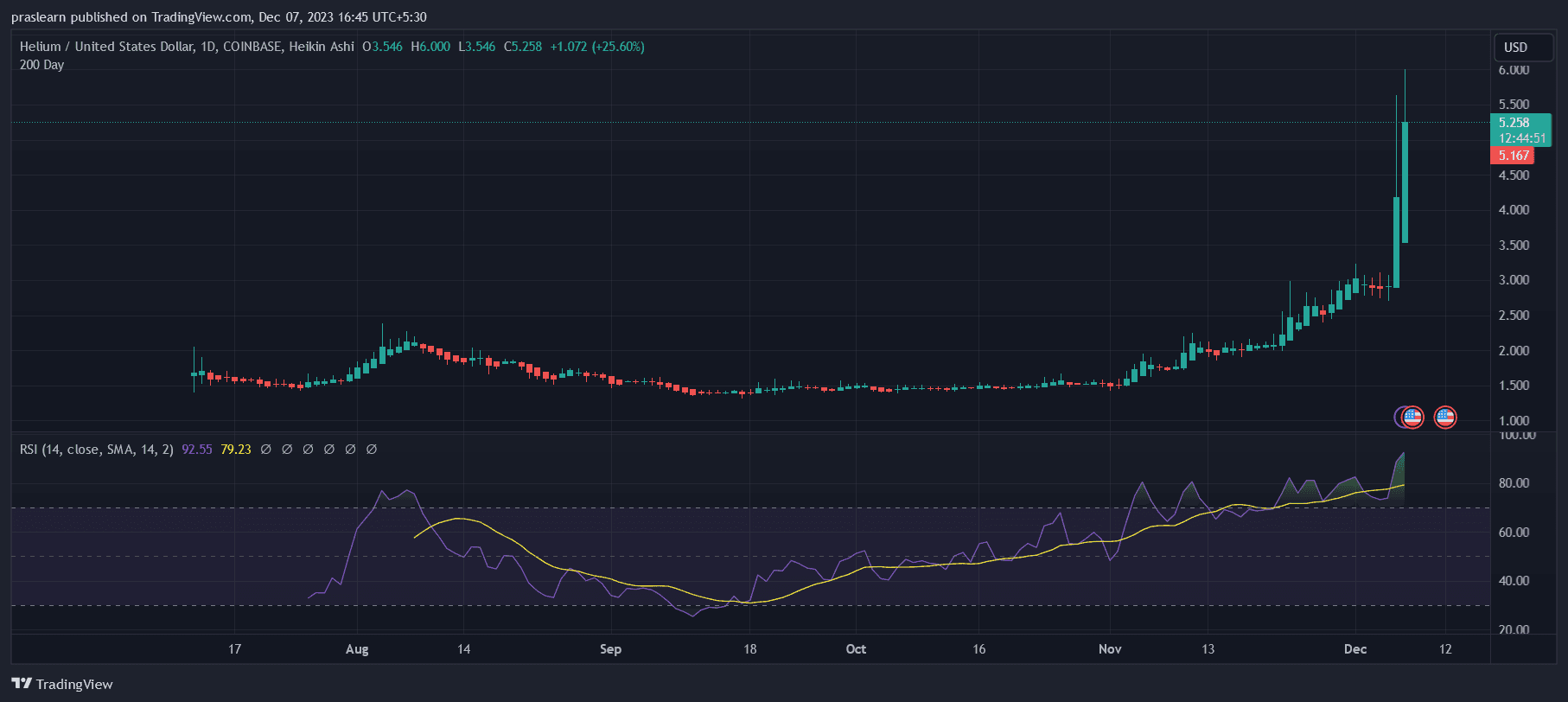Click the red 5.167 price label
1568x702 pixels.
[1513, 156]
